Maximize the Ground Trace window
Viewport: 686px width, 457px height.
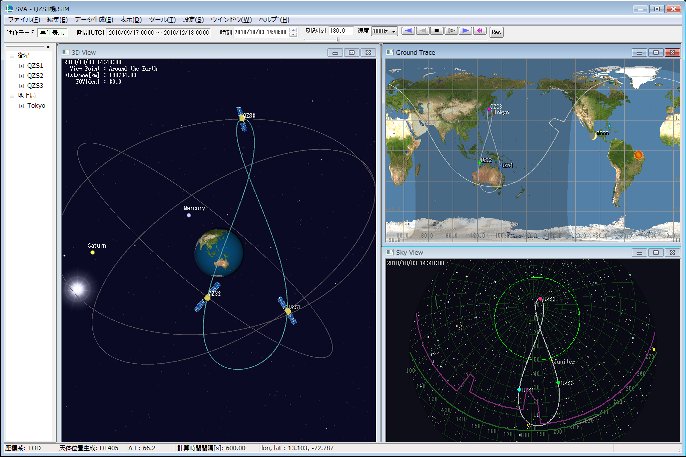[655, 52]
